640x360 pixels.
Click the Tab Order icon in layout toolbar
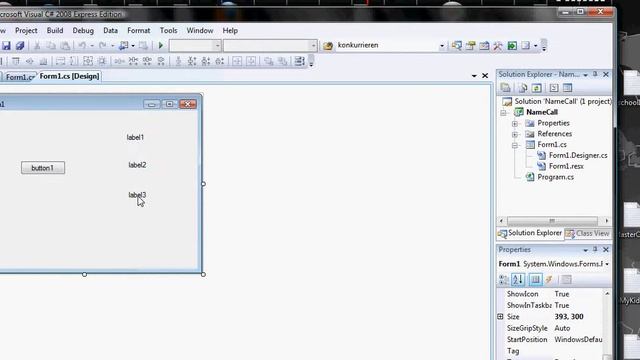(x=299, y=61)
